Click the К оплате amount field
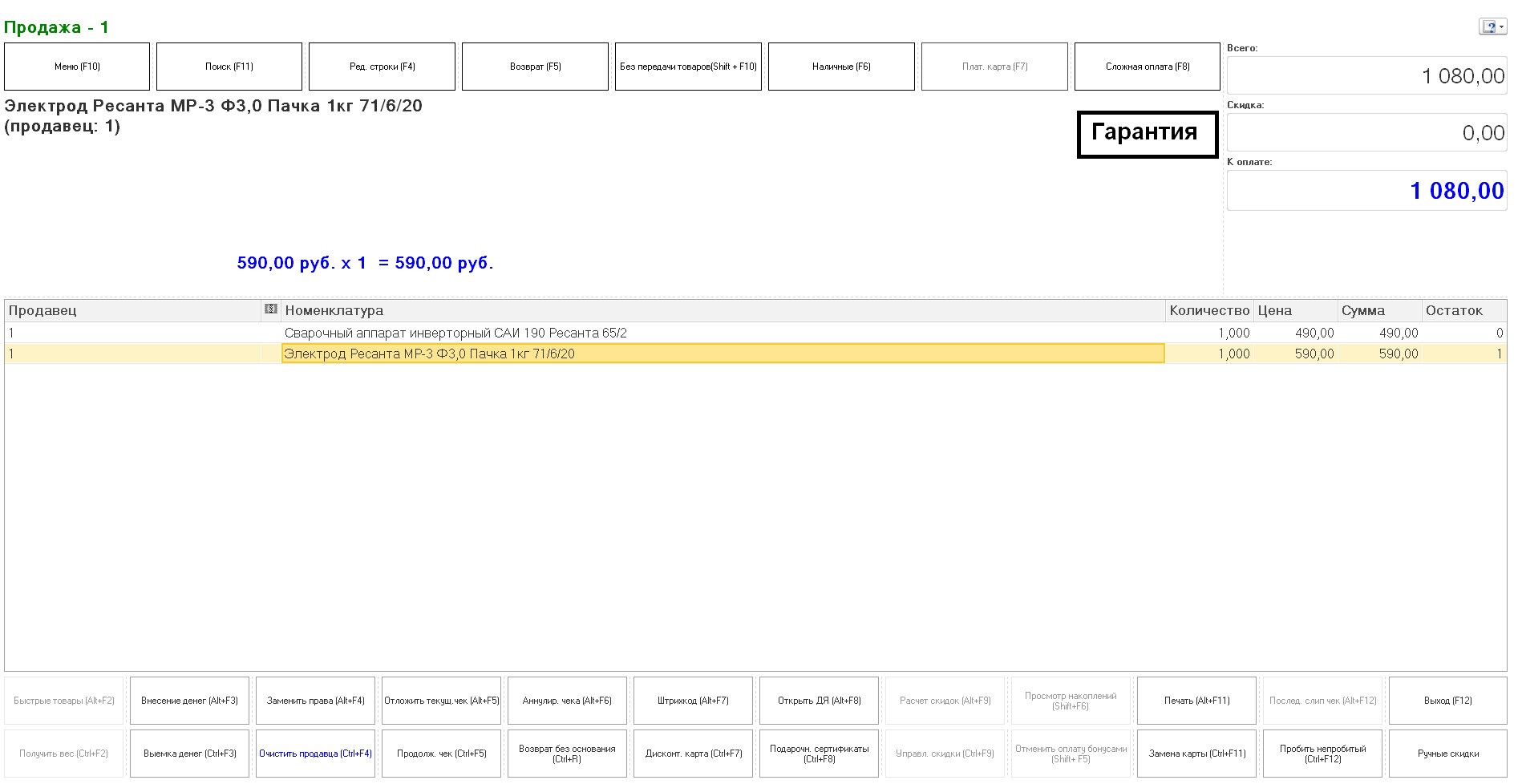Image resolution: width=1518 pixels, height=784 pixels. click(x=1366, y=191)
